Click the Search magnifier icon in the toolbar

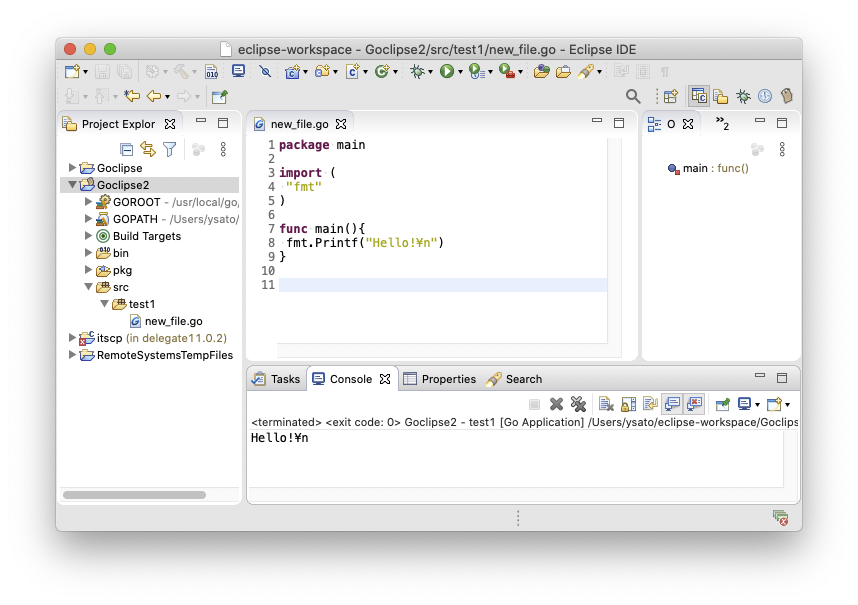coord(633,96)
